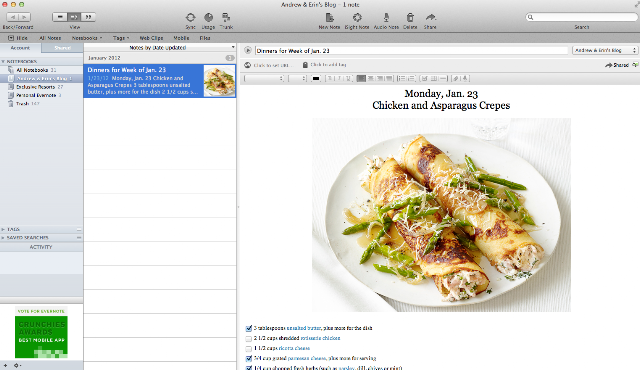640x370 pixels.
Task: Click the microphone icon in editor toolbar
Action: pos(465,78)
